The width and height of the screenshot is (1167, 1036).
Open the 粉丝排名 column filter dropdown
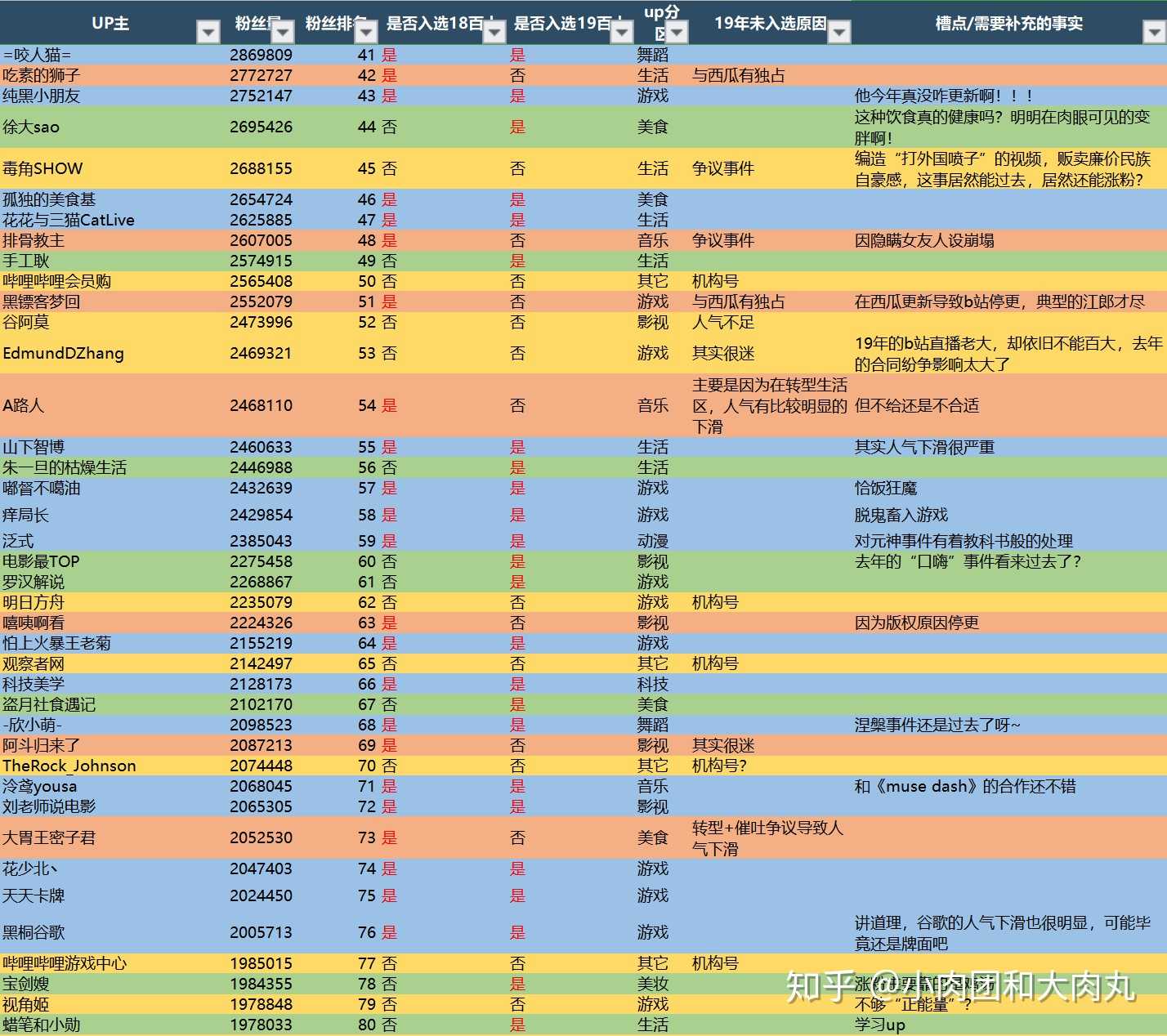(366, 32)
